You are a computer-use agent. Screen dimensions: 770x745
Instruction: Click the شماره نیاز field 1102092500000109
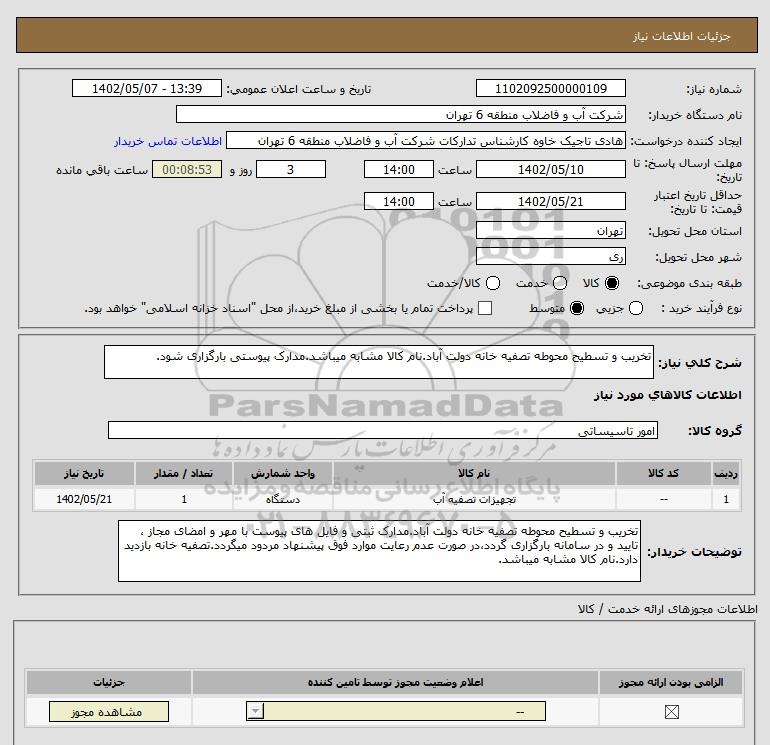click(x=550, y=88)
